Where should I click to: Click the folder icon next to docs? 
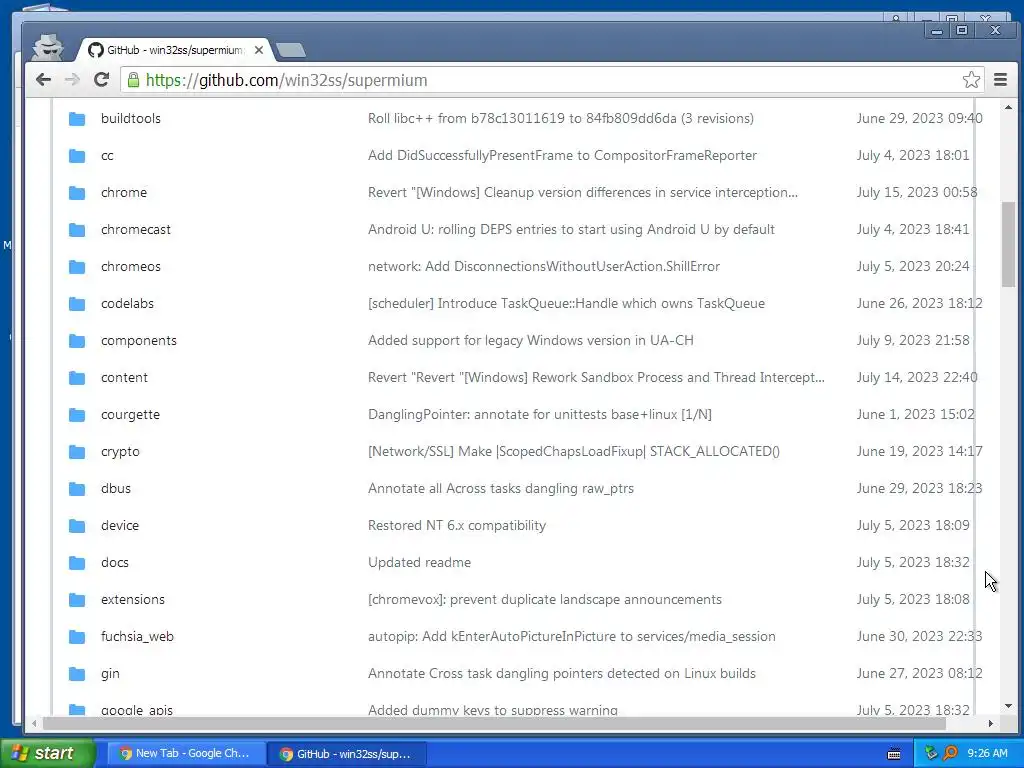coord(77,562)
